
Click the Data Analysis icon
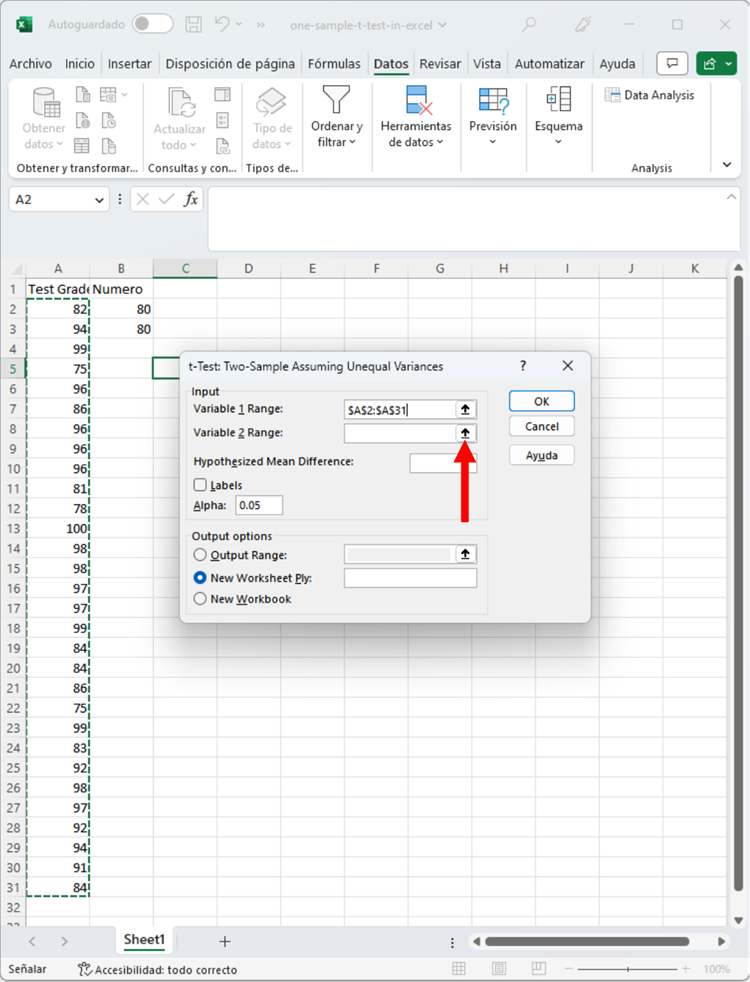[x=613, y=95]
